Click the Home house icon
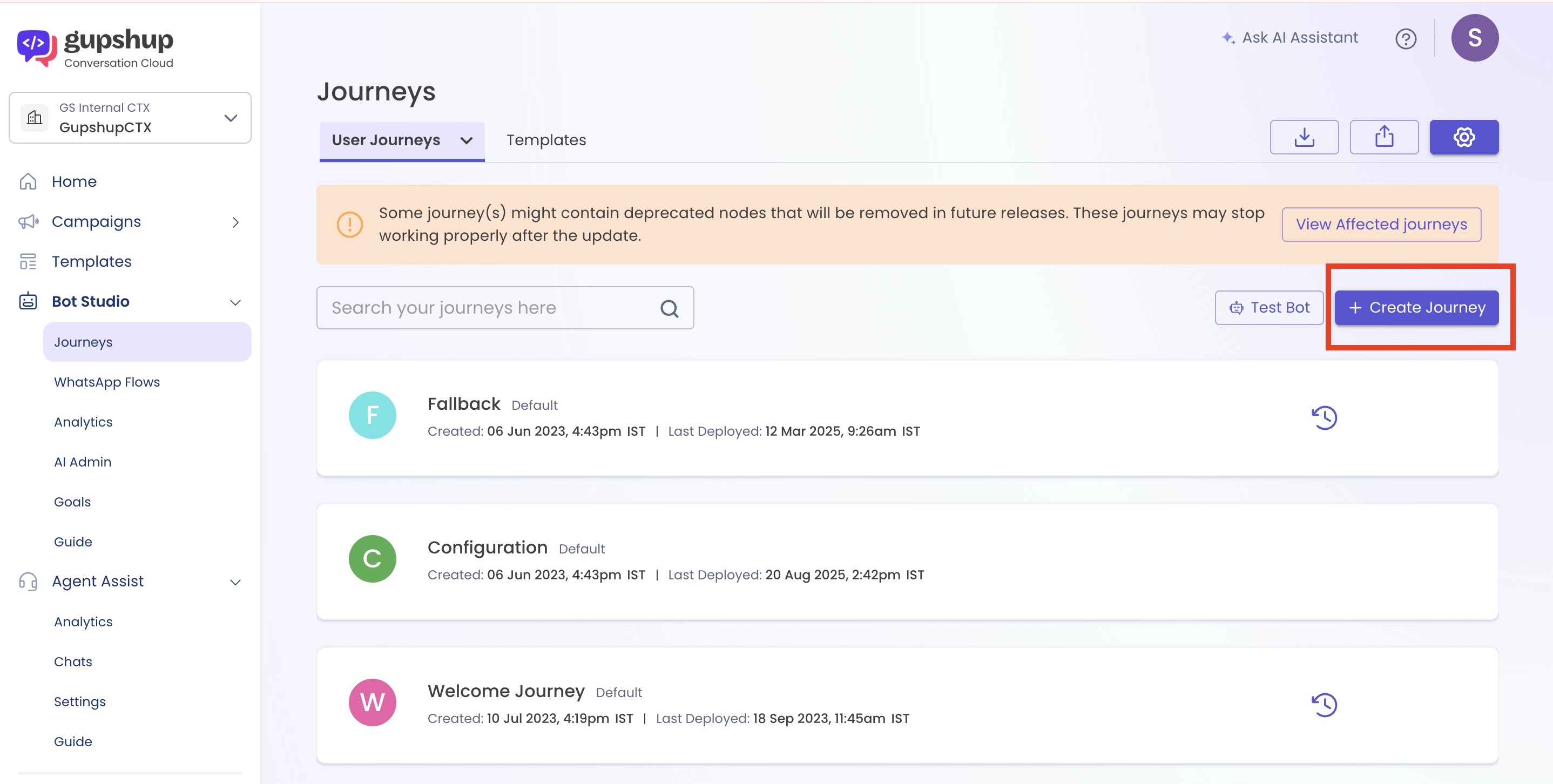The height and width of the screenshot is (784, 1553). pyautogui.click(x=28, y=181)
